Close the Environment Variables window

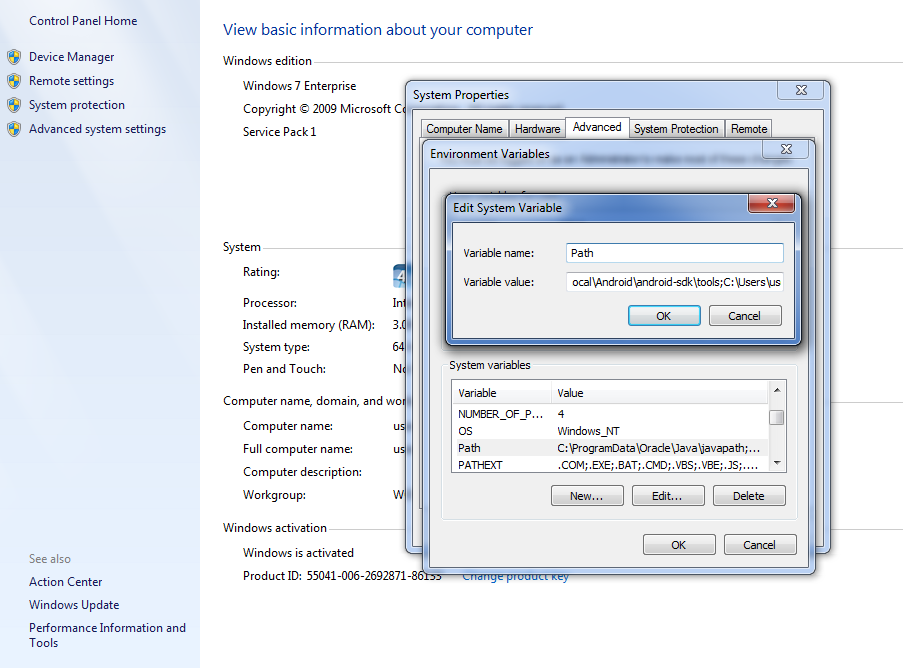(786, 149)
